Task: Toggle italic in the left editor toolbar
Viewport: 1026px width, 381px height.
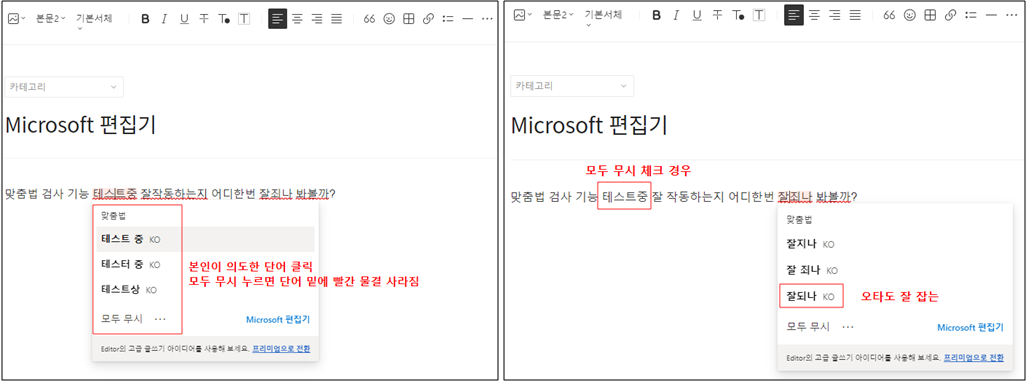Action: (164, 19)
